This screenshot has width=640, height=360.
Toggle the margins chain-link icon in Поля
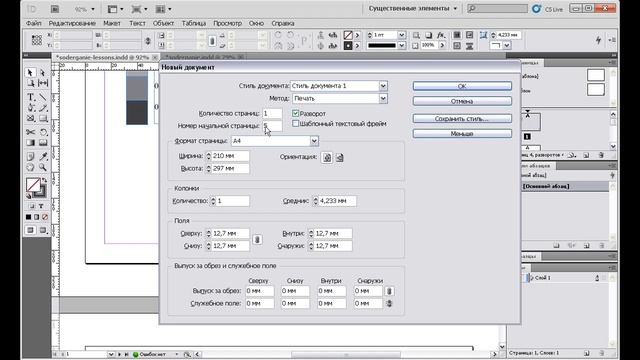(257, 240)
